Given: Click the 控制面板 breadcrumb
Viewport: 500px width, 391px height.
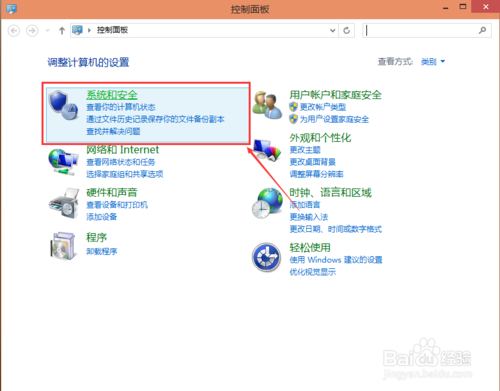Looking at the screenshot, I should (x=112, y=30).
